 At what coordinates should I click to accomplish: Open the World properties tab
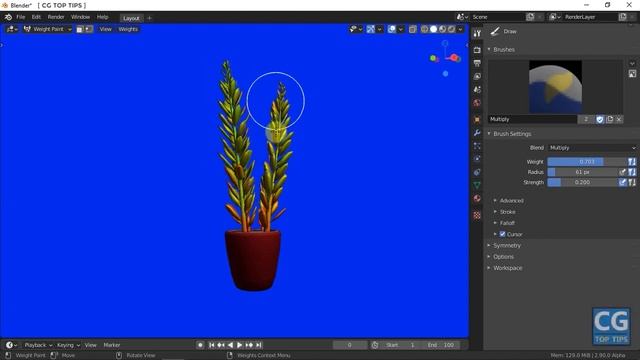[477, 103]
